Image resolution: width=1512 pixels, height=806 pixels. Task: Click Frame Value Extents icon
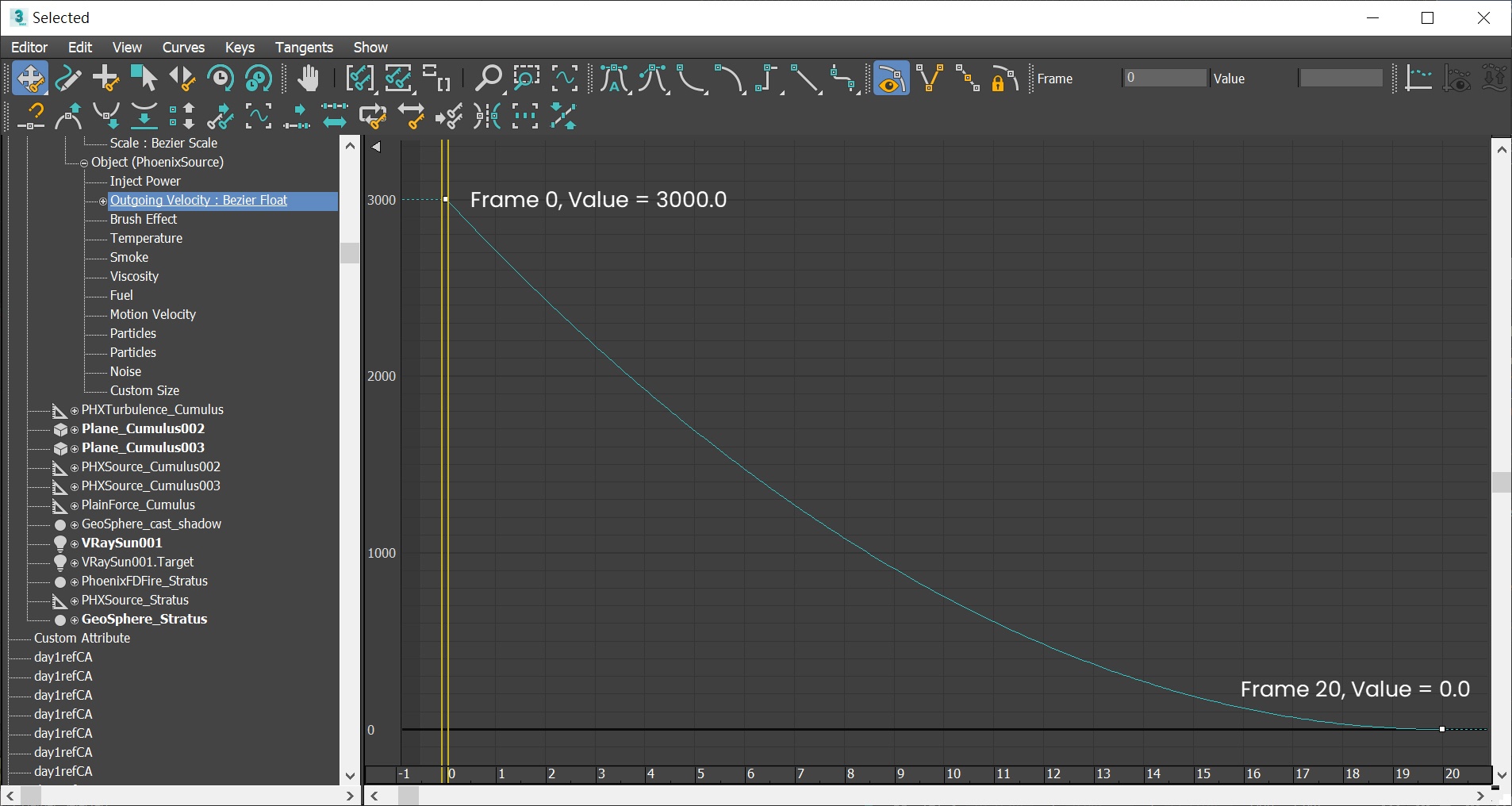point(398,79)
